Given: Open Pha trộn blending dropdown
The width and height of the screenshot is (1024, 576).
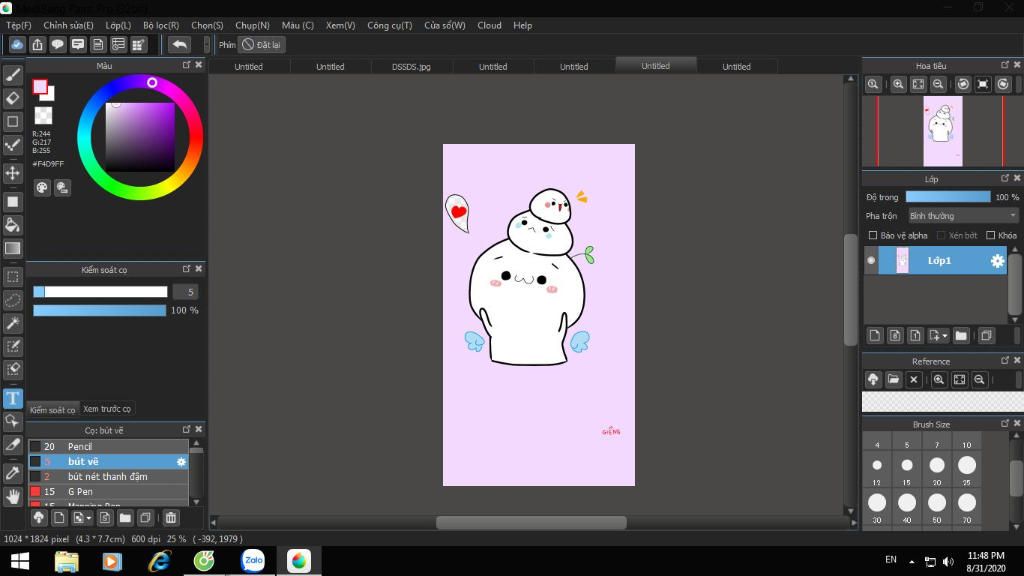Looking at the screenshot, I should click(963, 216).
